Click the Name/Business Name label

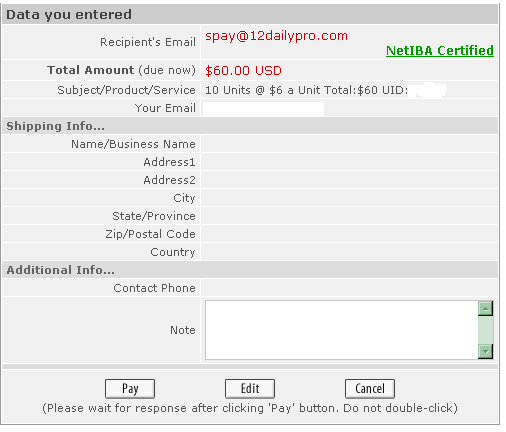click(x=133, y=144)
